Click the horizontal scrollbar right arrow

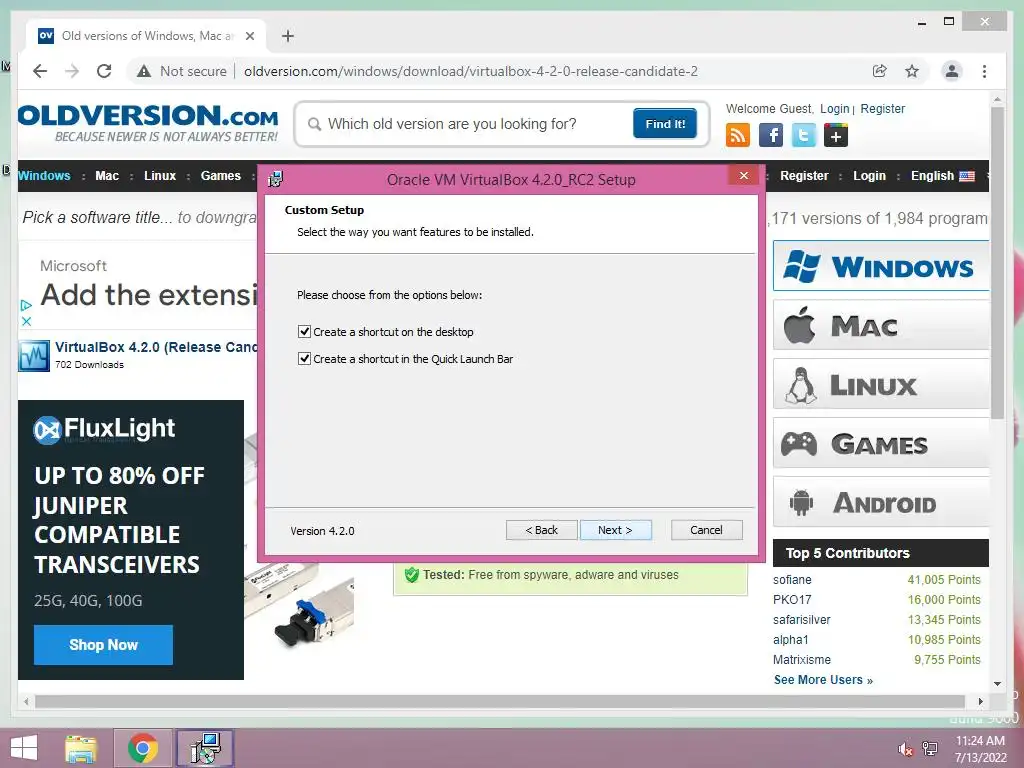click(980, 701)
